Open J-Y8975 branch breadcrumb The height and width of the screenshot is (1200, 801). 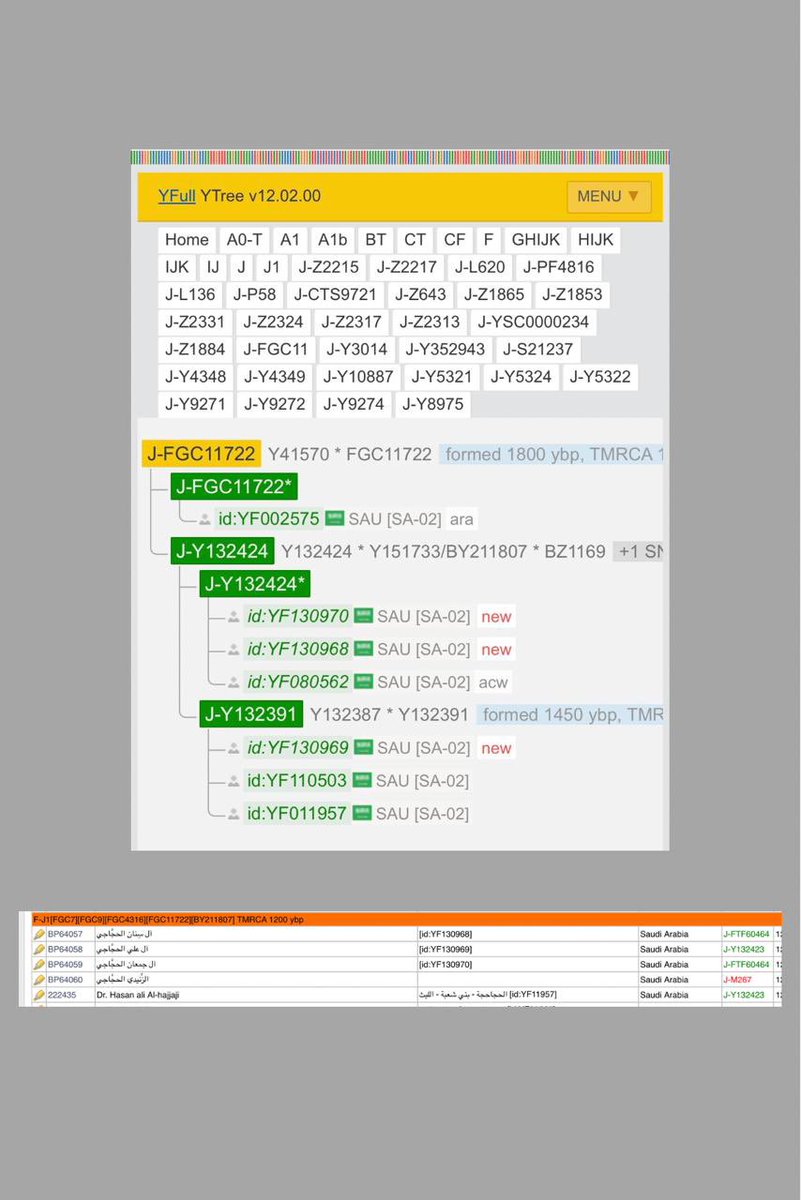point(432,405)
